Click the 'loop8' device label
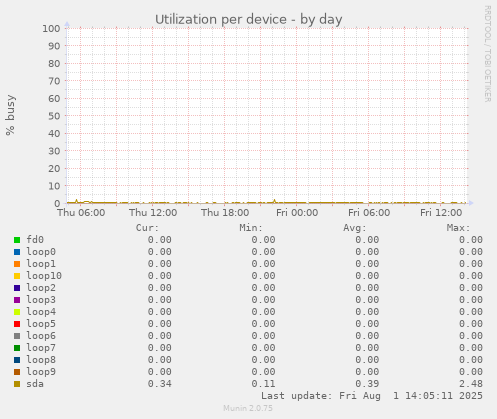The image size is (497, 419). pyautogui.click(x=41, y=360)
